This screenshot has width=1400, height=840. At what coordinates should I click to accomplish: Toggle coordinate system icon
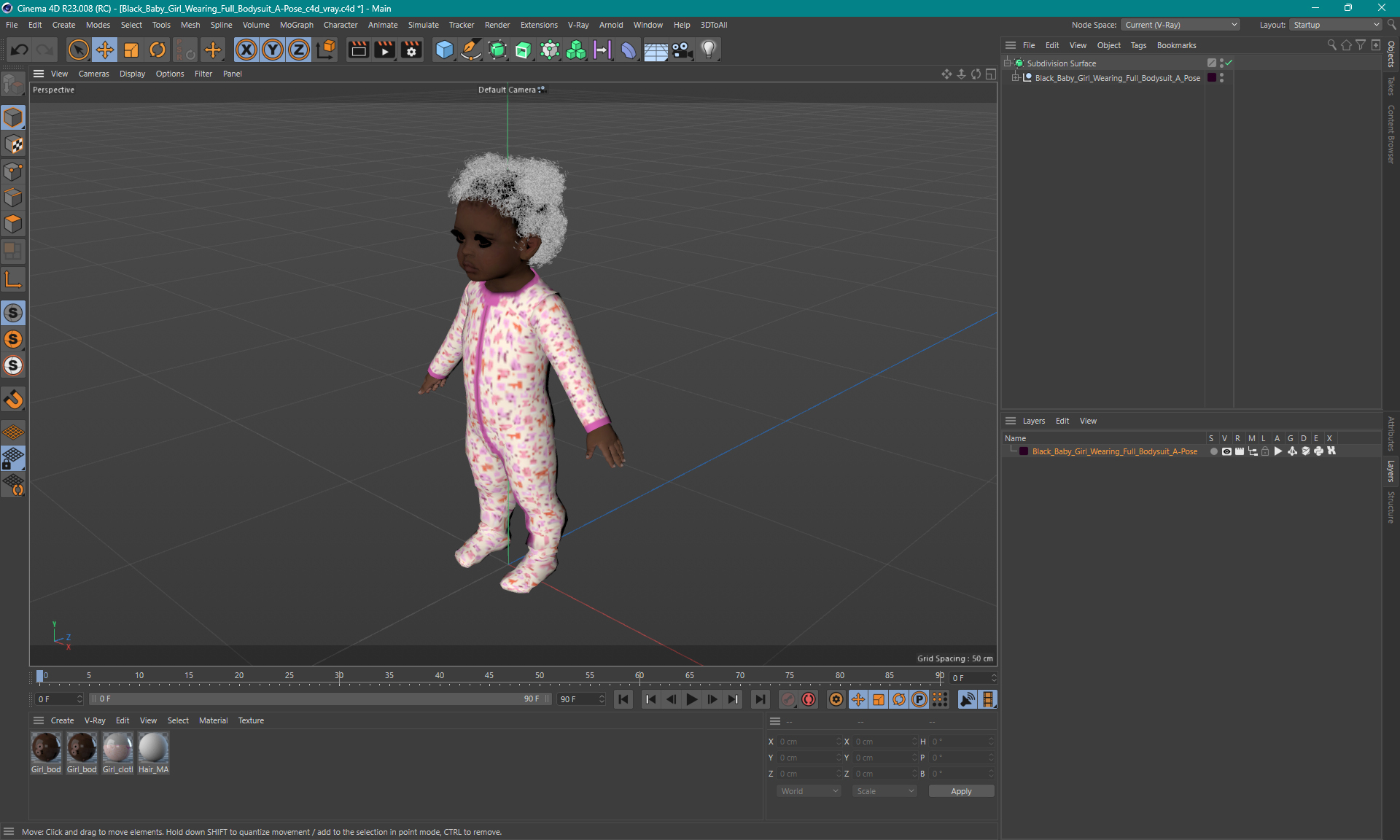point(326,50)
